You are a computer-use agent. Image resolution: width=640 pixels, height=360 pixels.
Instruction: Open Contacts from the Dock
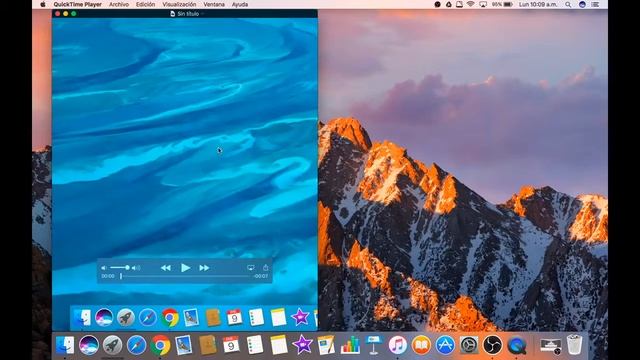pos(208,345)
